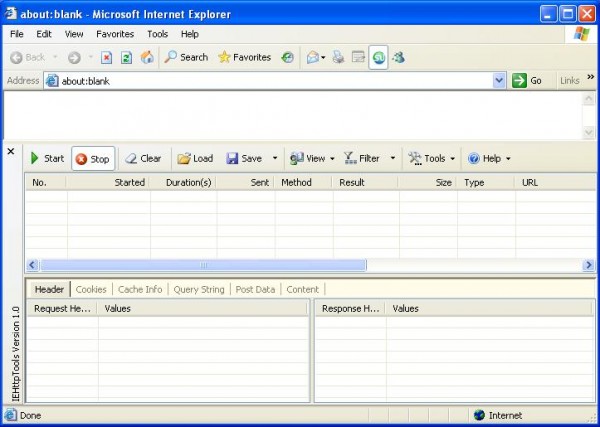Switch to the Cookies tab
Screen dimensions: 600x427
pos(91,289)
